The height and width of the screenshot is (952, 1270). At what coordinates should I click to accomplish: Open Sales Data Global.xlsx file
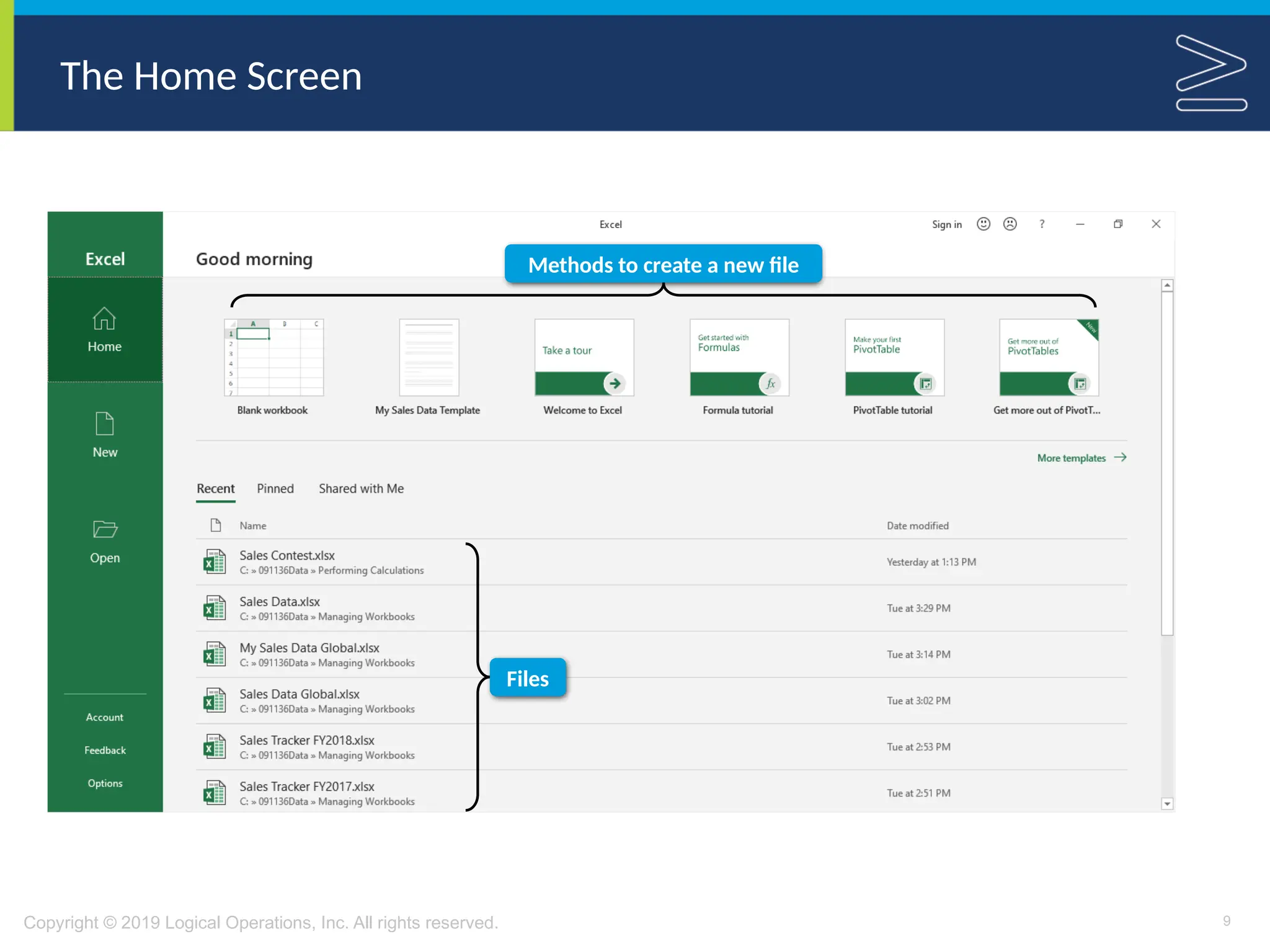coord(662,701)
